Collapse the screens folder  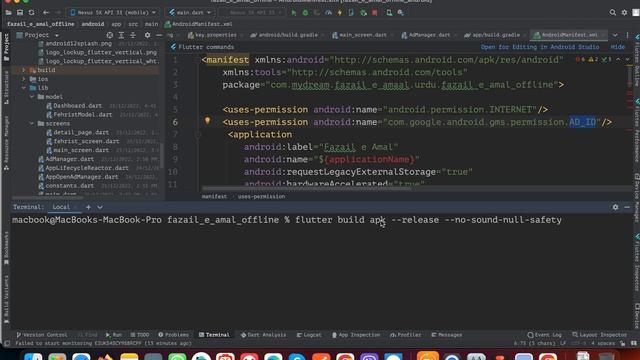(x=31, y=123)
